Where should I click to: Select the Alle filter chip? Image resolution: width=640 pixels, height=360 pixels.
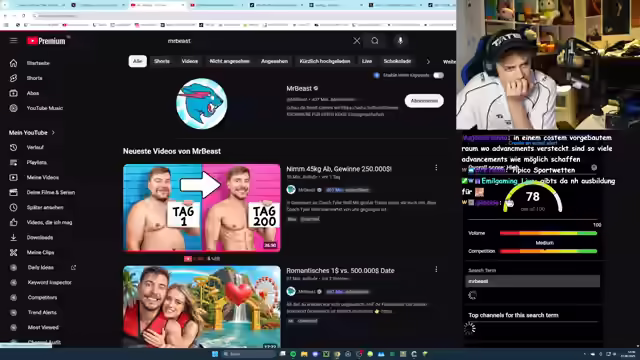coord(138,61)
